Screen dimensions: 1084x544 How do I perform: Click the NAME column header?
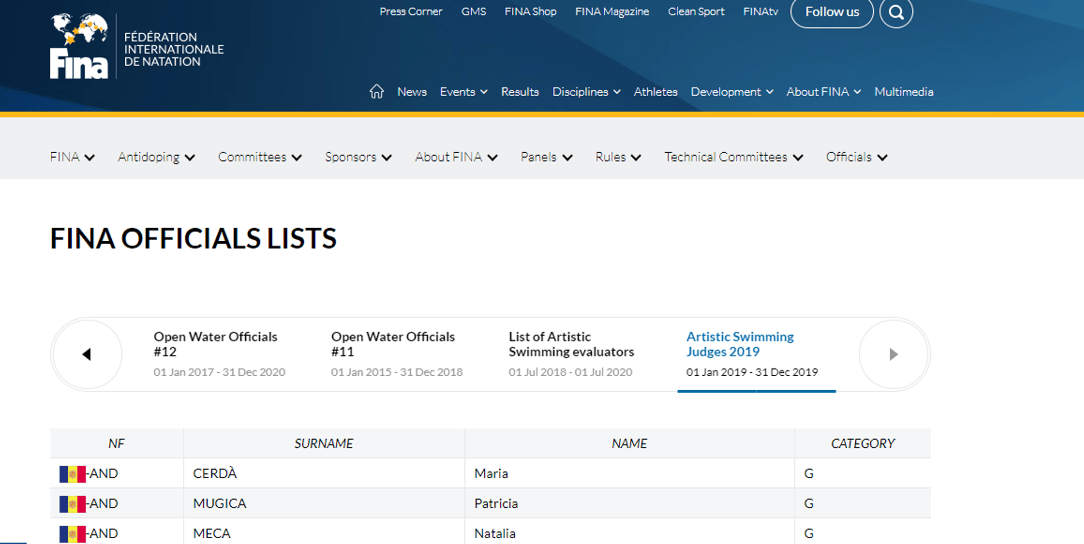click(x=629, y=443)
